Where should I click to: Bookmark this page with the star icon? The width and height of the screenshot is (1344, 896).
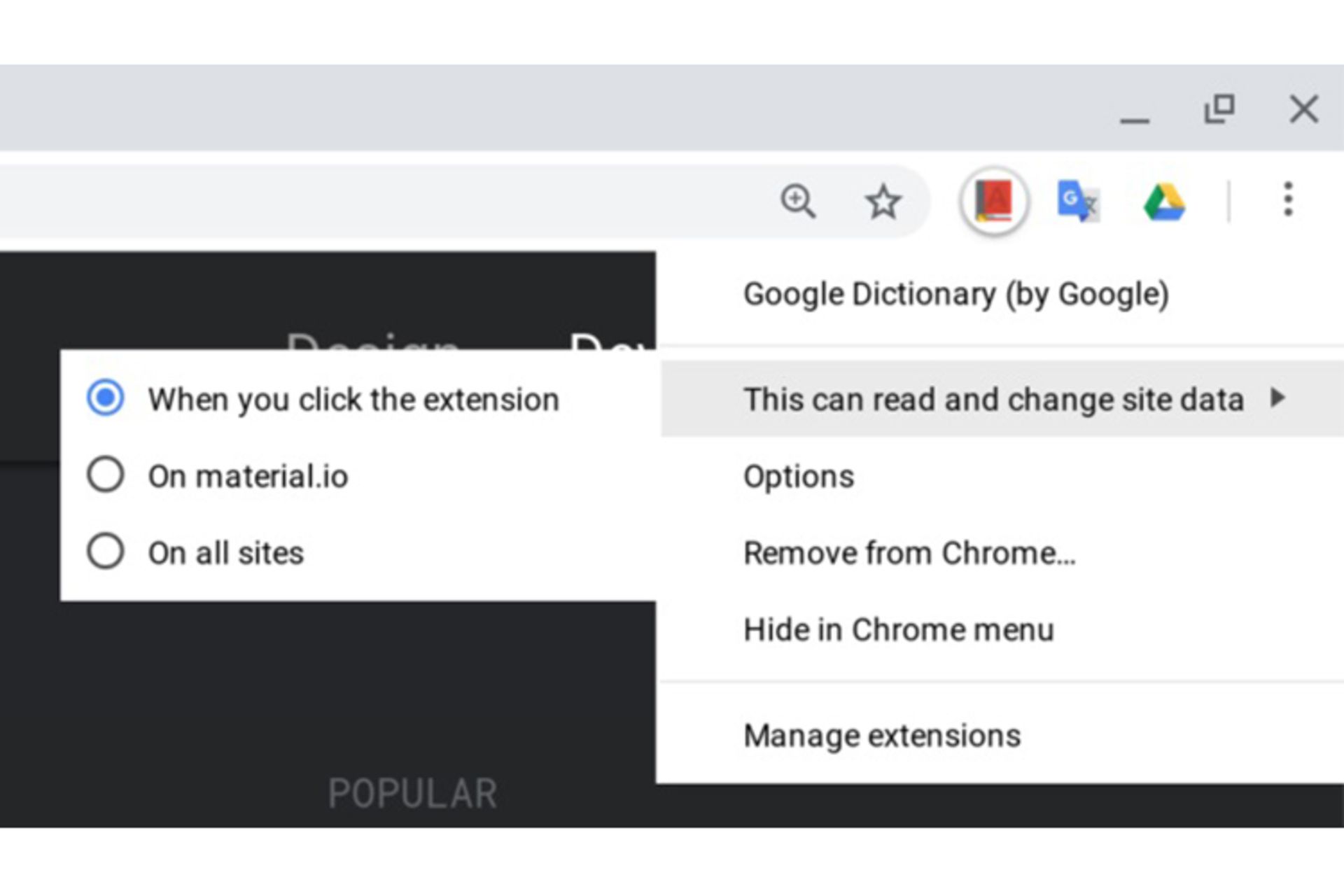[883, 202]
